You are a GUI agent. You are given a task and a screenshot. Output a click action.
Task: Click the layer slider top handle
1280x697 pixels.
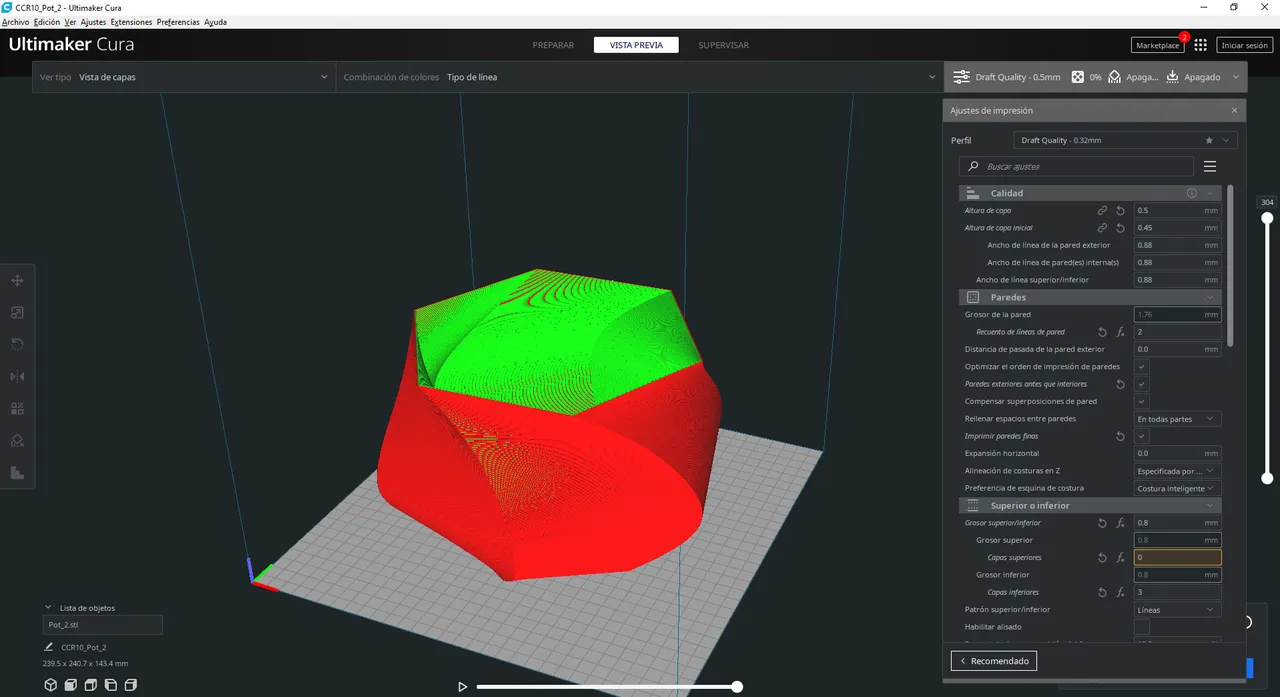point(1267,217)
